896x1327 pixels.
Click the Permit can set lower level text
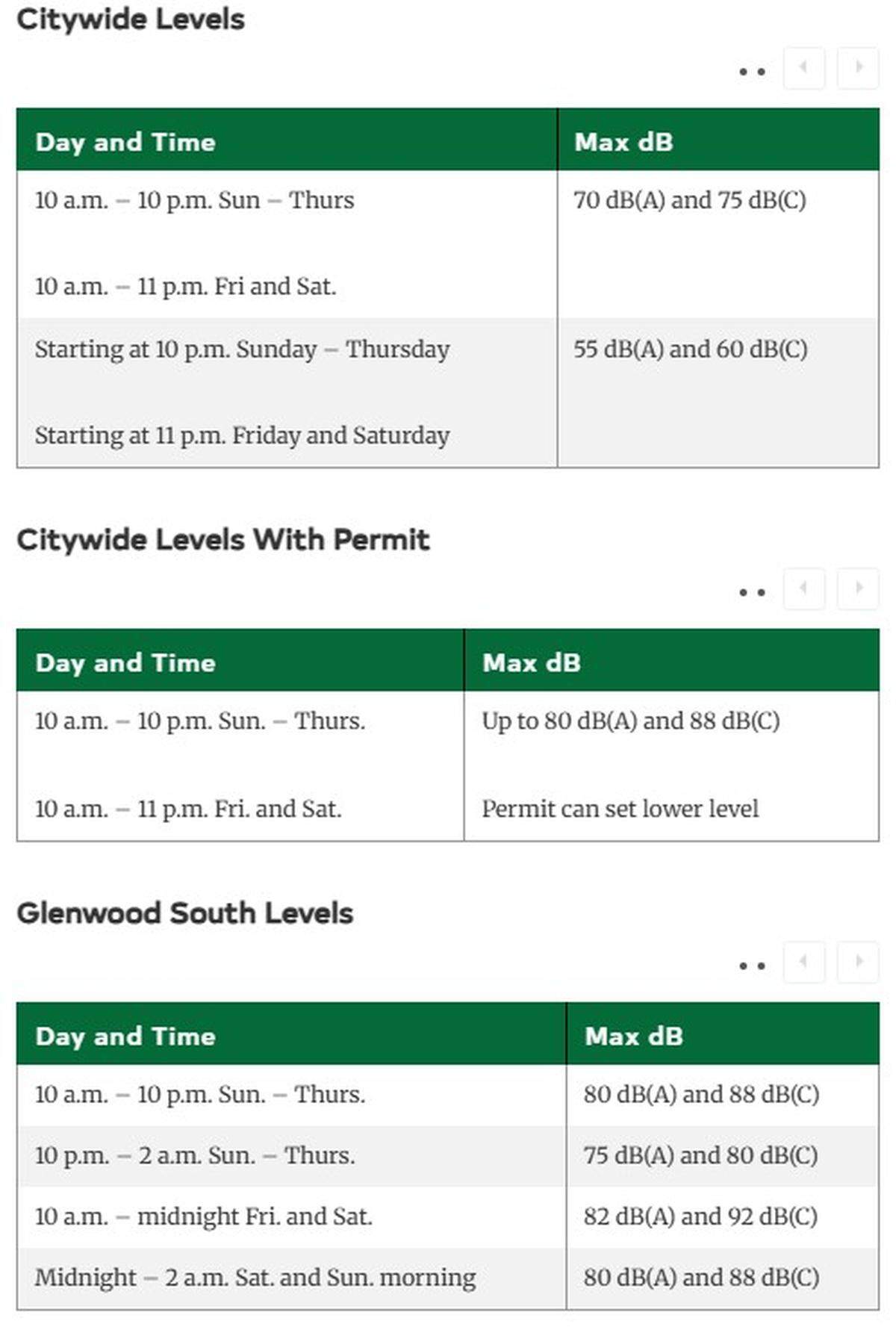[620, 809]
